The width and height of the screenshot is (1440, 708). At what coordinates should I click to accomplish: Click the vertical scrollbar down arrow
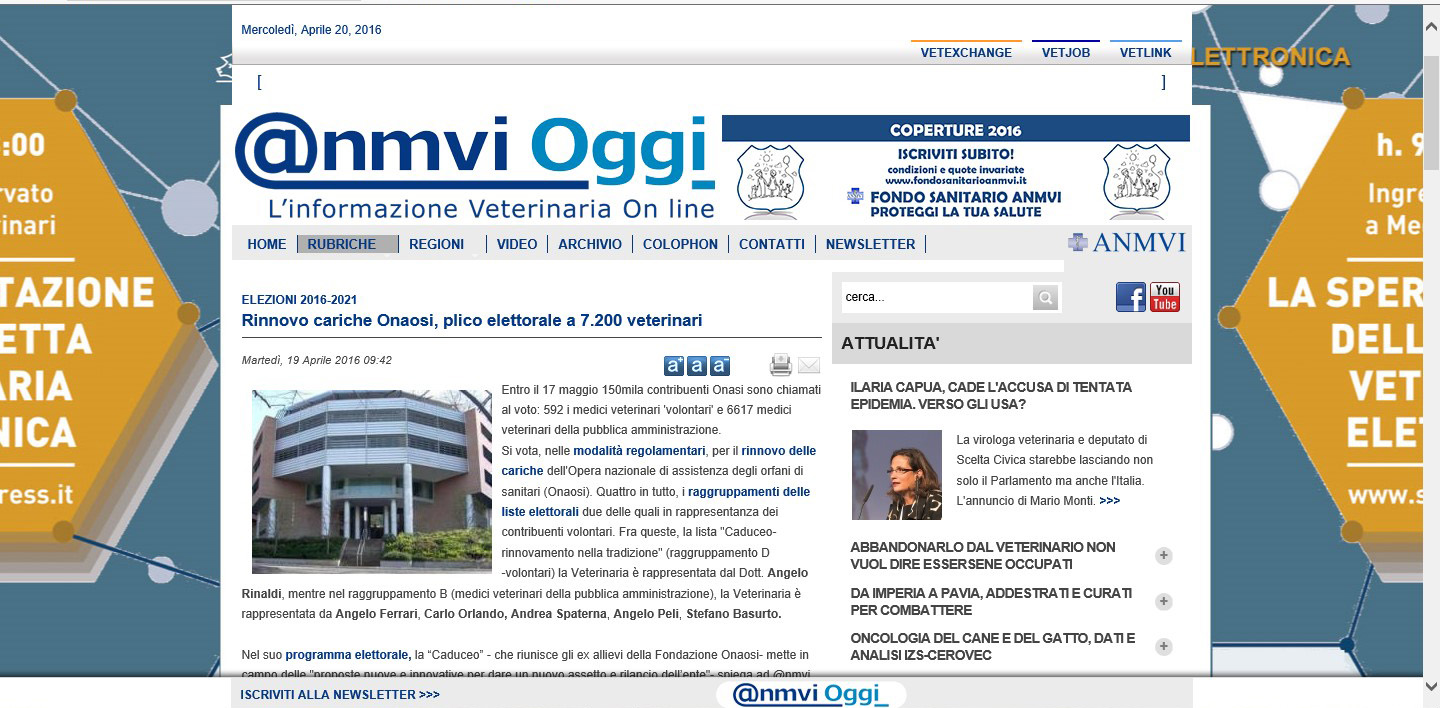pos(1431,688)
